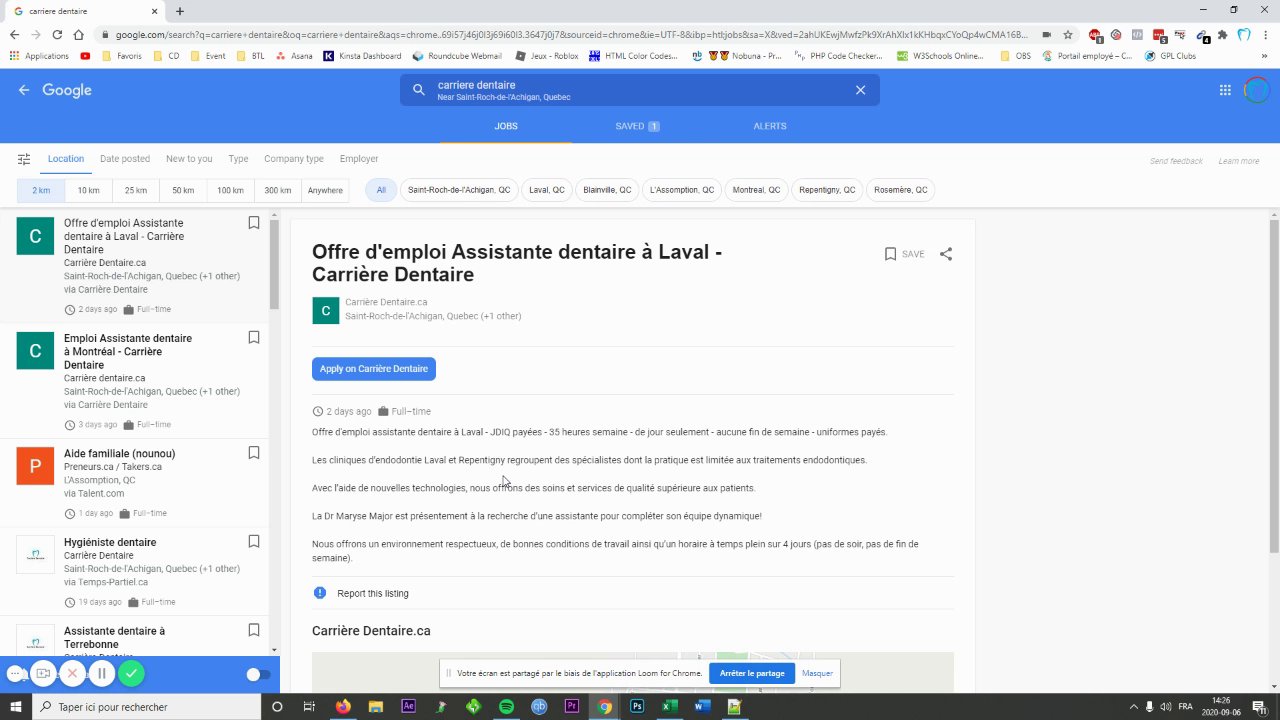Report this listing via the flag icon
1280x720 pixels.
pyautogui.click(x=320, y=593)
